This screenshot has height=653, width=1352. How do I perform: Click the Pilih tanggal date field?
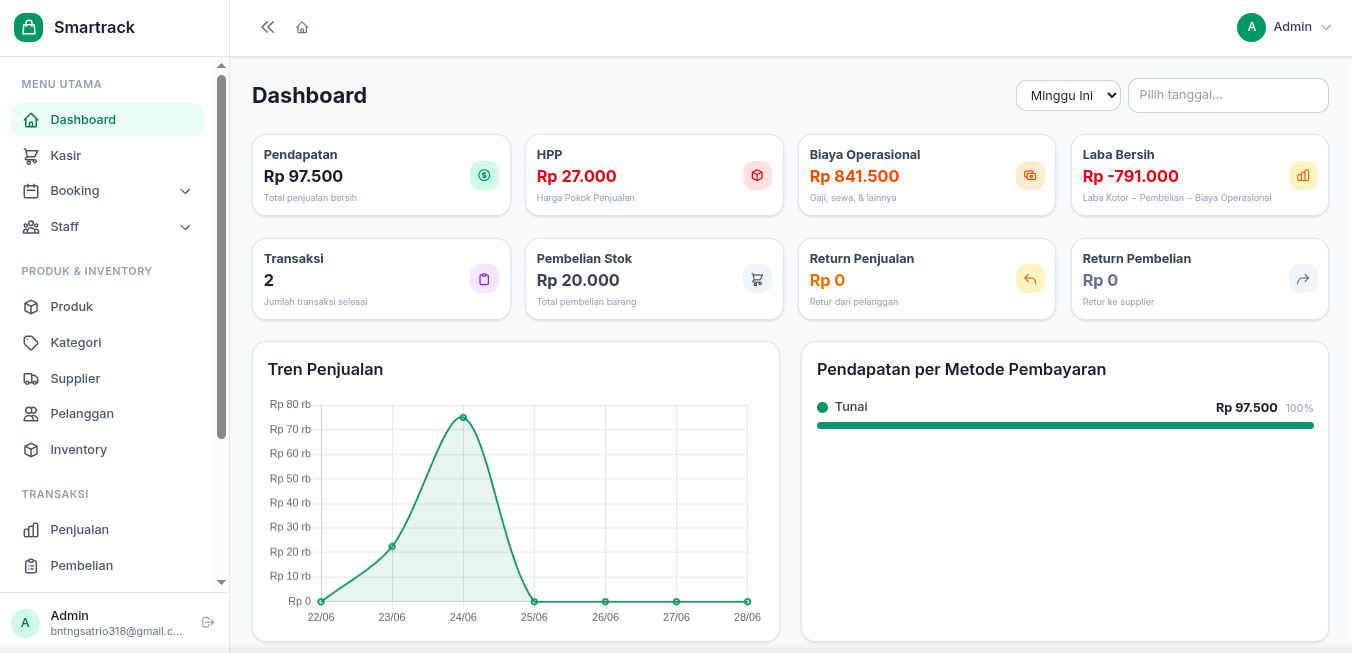click(x=1228, y=95)
